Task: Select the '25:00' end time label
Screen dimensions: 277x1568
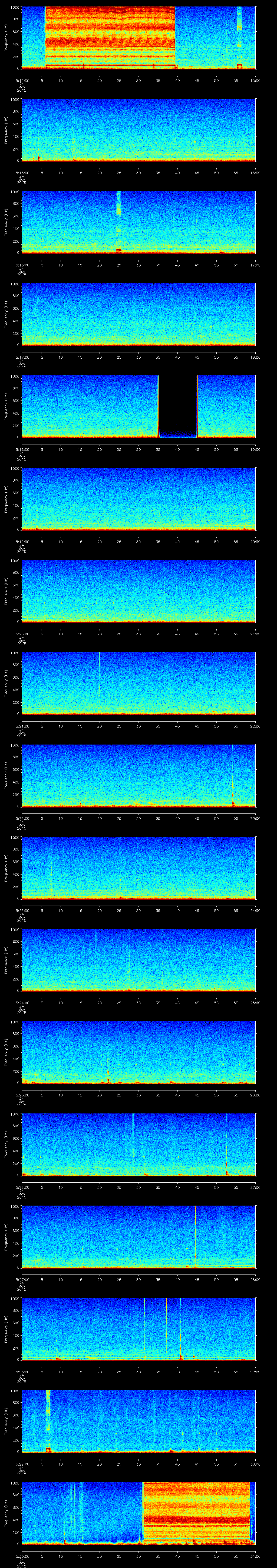Action: pos(256,1003)
